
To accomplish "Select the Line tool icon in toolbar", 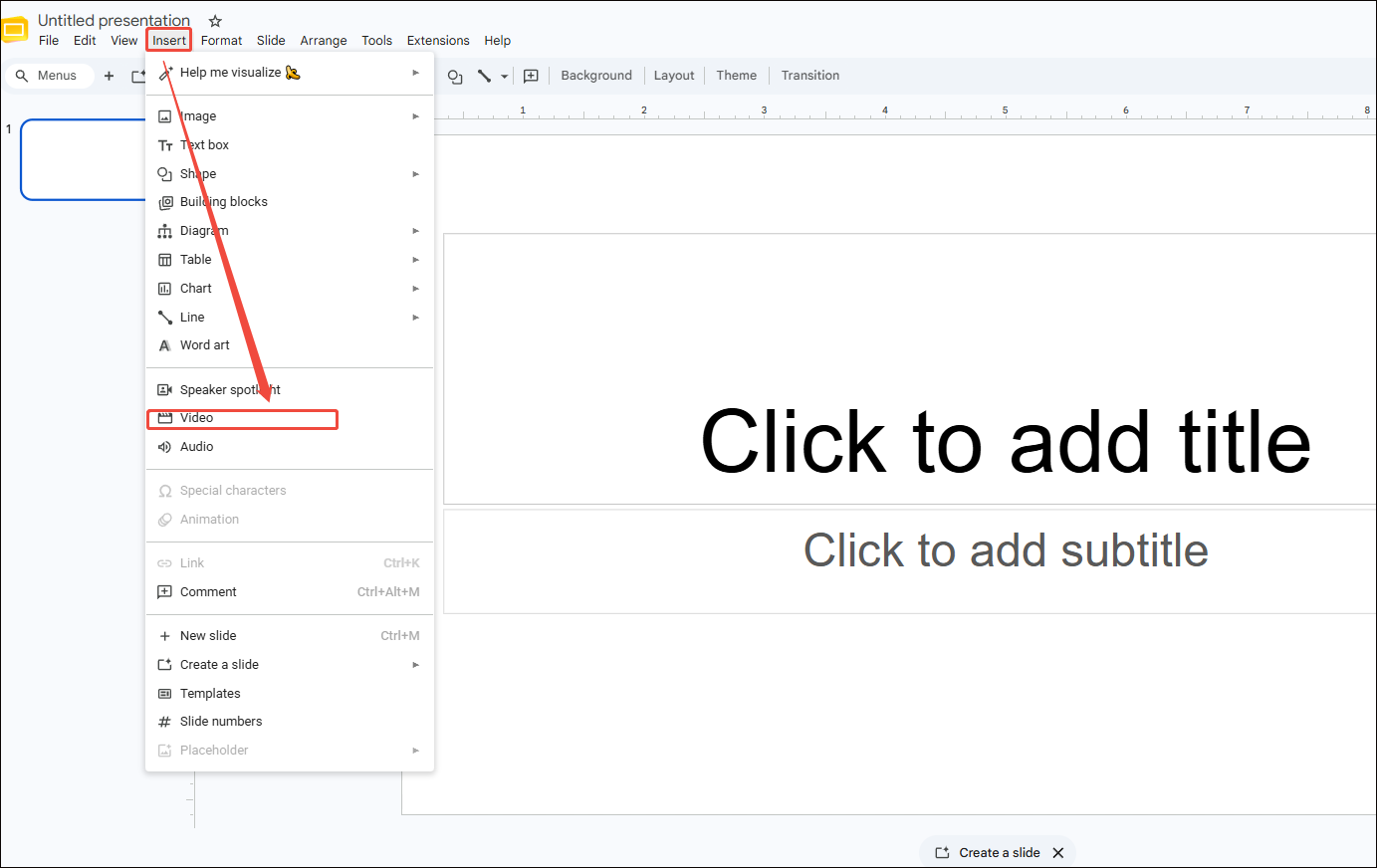I will coord(485,76).
